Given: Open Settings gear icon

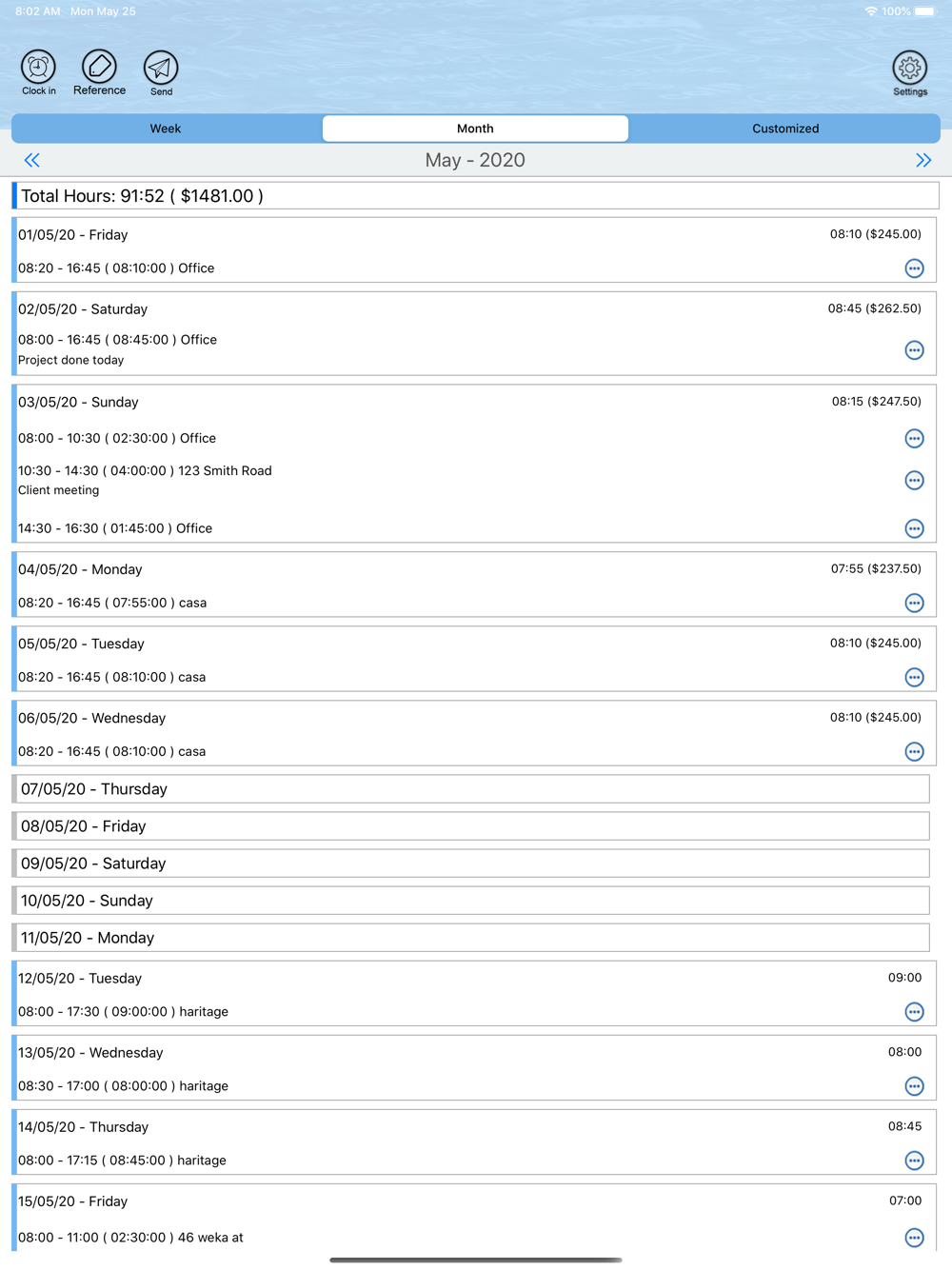Looking at the screenshot, I should [910, 69].
